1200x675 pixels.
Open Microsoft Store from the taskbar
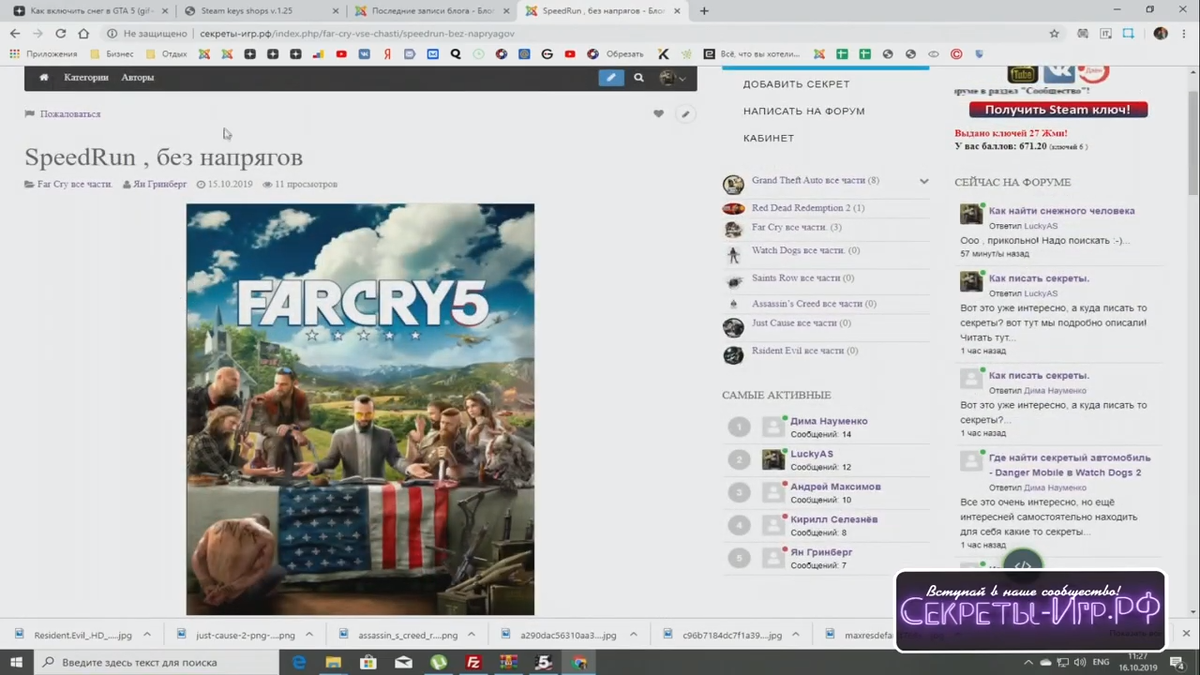click(x=368, y=662)
